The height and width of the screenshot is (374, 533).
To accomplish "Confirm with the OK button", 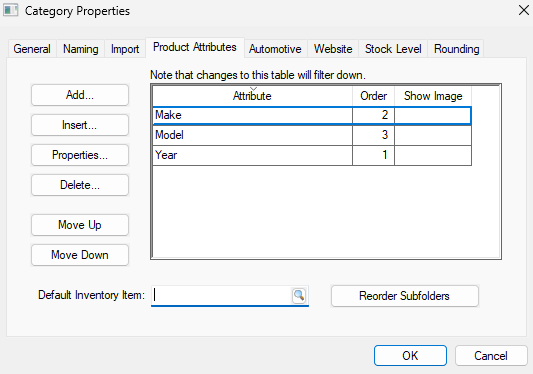I will (x=410, y=356).
